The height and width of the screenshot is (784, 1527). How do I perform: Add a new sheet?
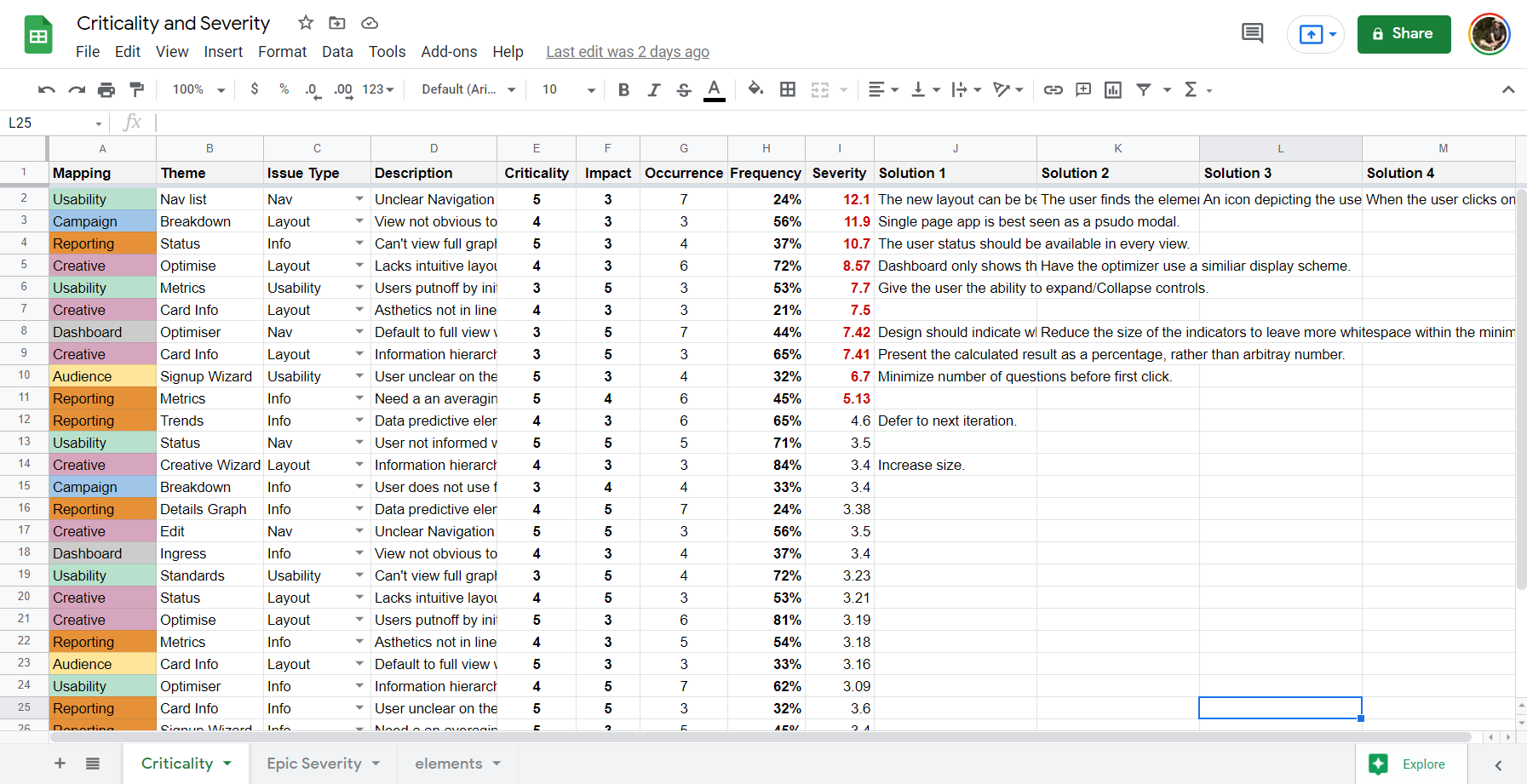[x=60, y=764]
